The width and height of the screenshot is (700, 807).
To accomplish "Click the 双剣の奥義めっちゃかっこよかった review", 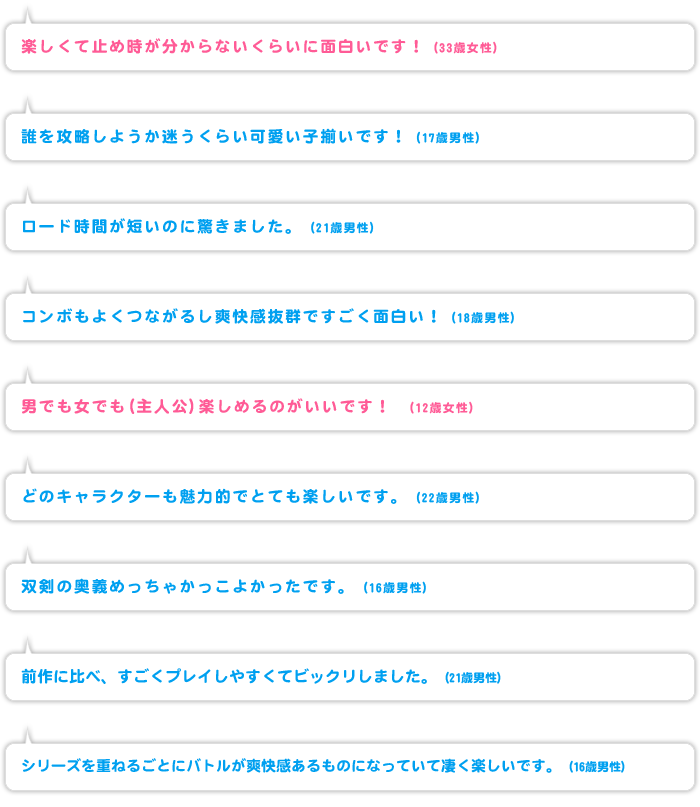I will (x=185, y=587).
